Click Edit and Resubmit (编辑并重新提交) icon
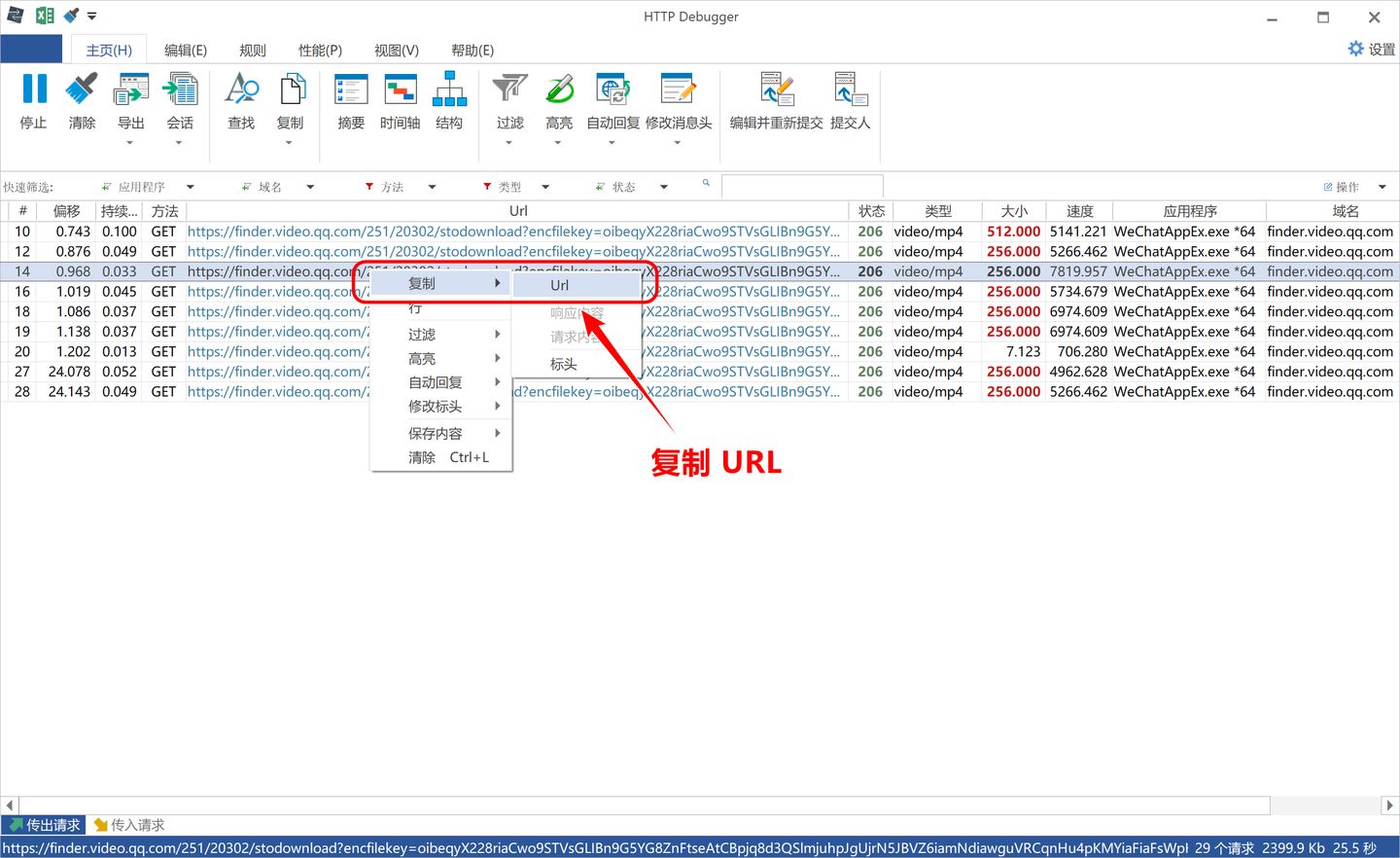 click(x=777, y=89)
